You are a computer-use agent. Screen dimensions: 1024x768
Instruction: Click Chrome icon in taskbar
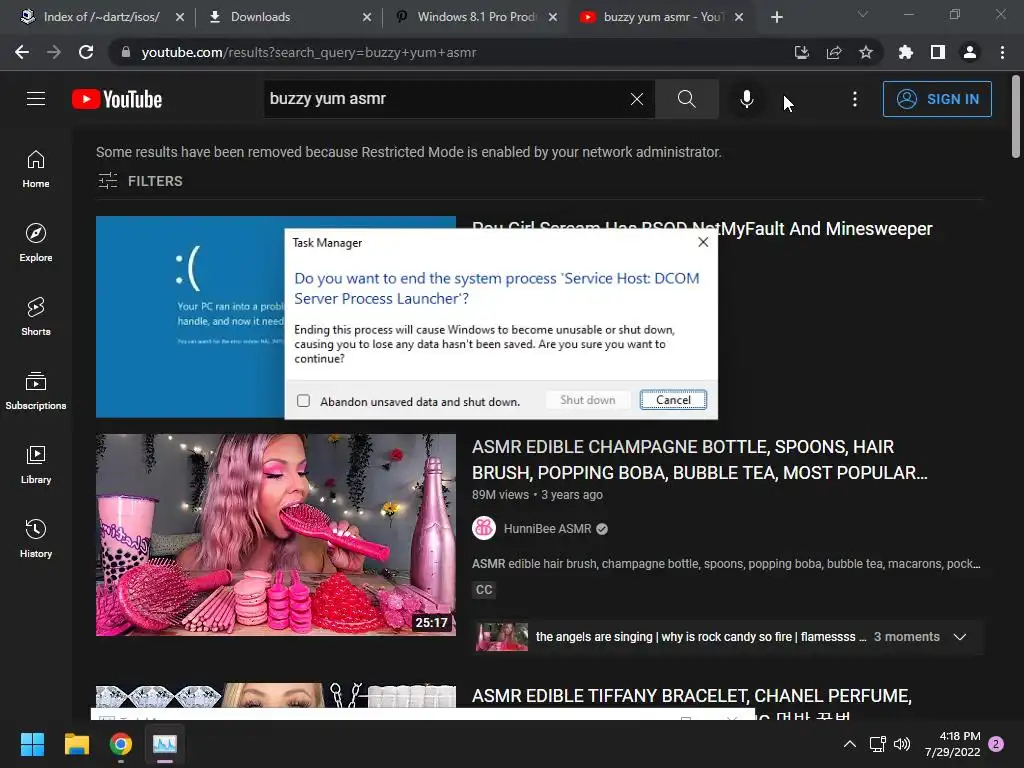pos(120,744)
